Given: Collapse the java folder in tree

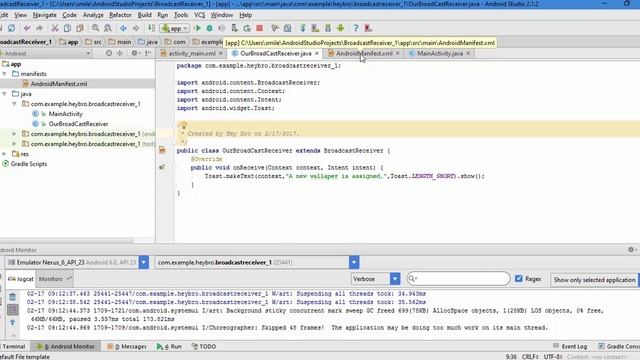Looking at the screenshot, I should click(4, 94).
